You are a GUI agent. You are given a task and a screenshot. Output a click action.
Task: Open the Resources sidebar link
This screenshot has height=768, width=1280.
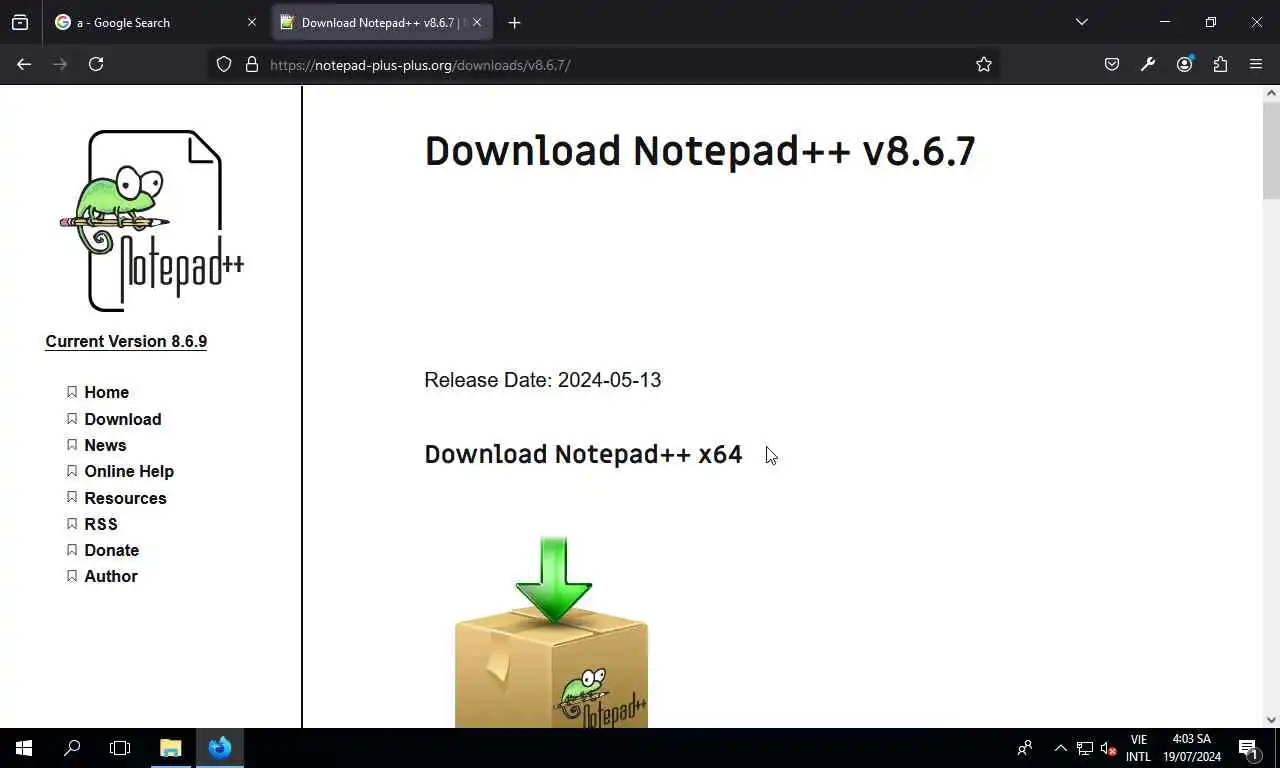(125, 498)
